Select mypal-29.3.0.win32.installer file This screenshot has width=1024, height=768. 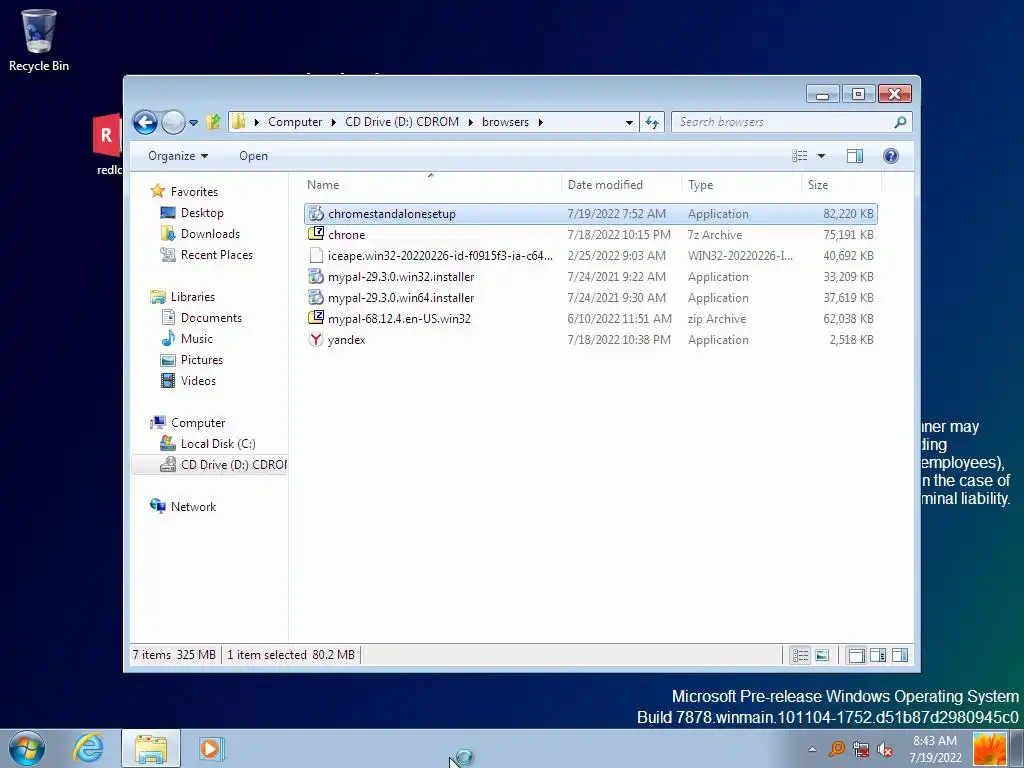click(x=590, y=277)
